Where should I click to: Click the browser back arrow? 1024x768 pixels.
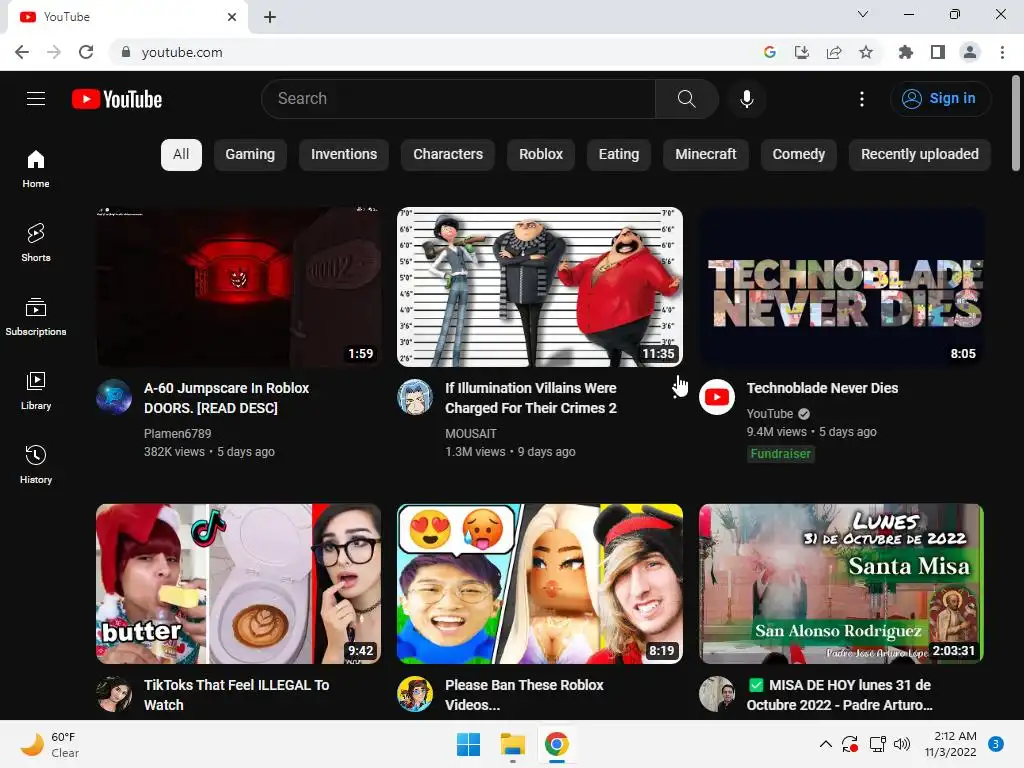tap(22, 52)
